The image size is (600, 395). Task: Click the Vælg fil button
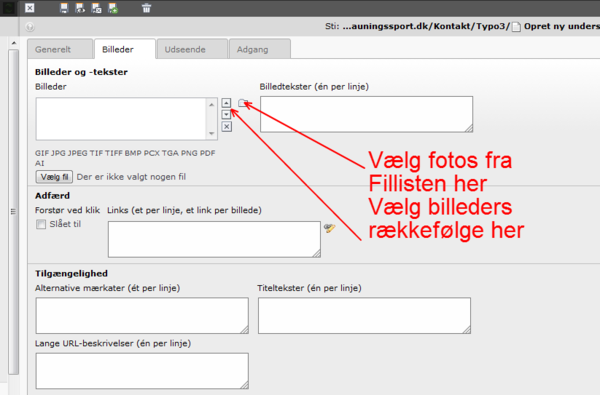pos(54,177)
